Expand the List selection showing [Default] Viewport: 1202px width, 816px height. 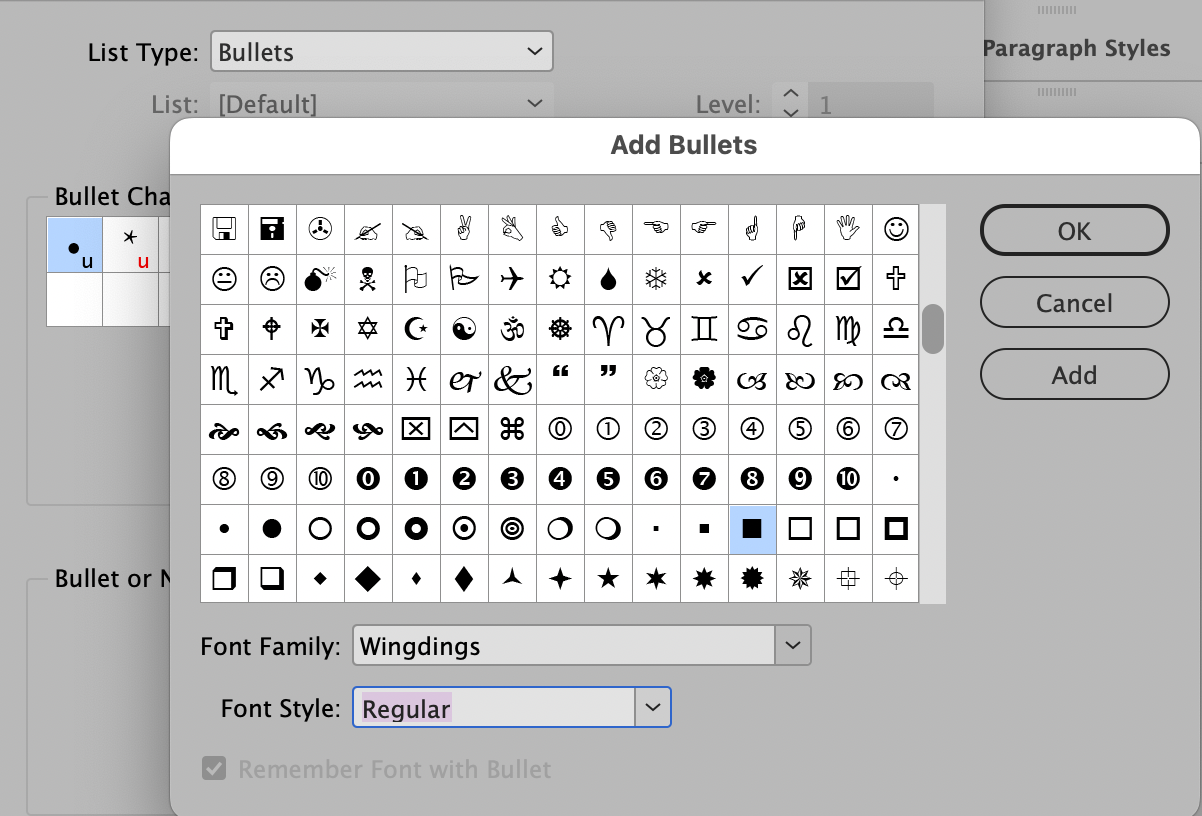[x=400, y=104]
